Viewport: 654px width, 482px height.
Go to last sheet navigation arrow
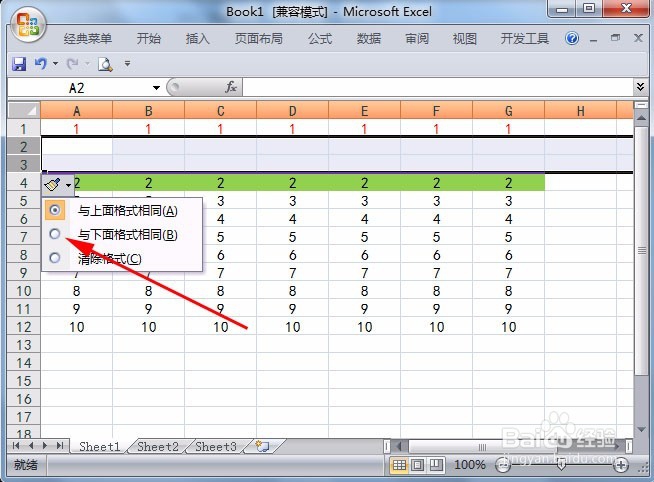pyautogui.click(x=60, y=446)
